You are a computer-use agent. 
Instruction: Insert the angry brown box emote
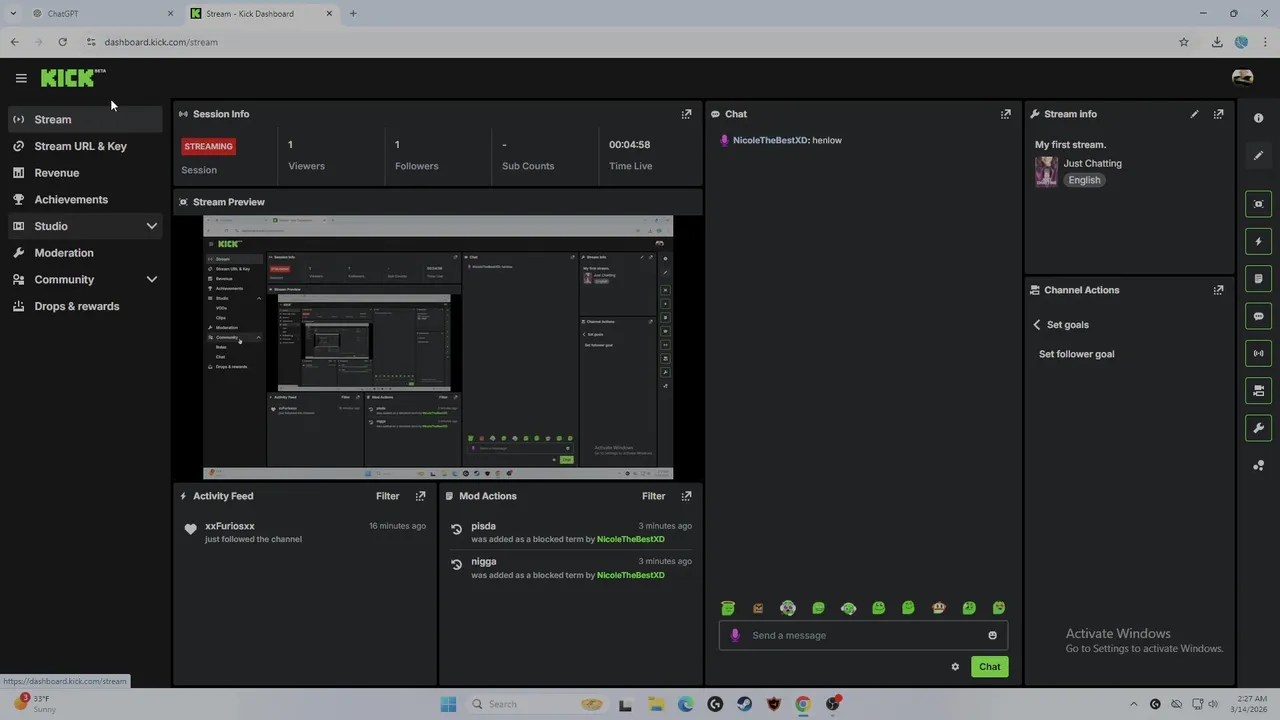click(758, 608)
